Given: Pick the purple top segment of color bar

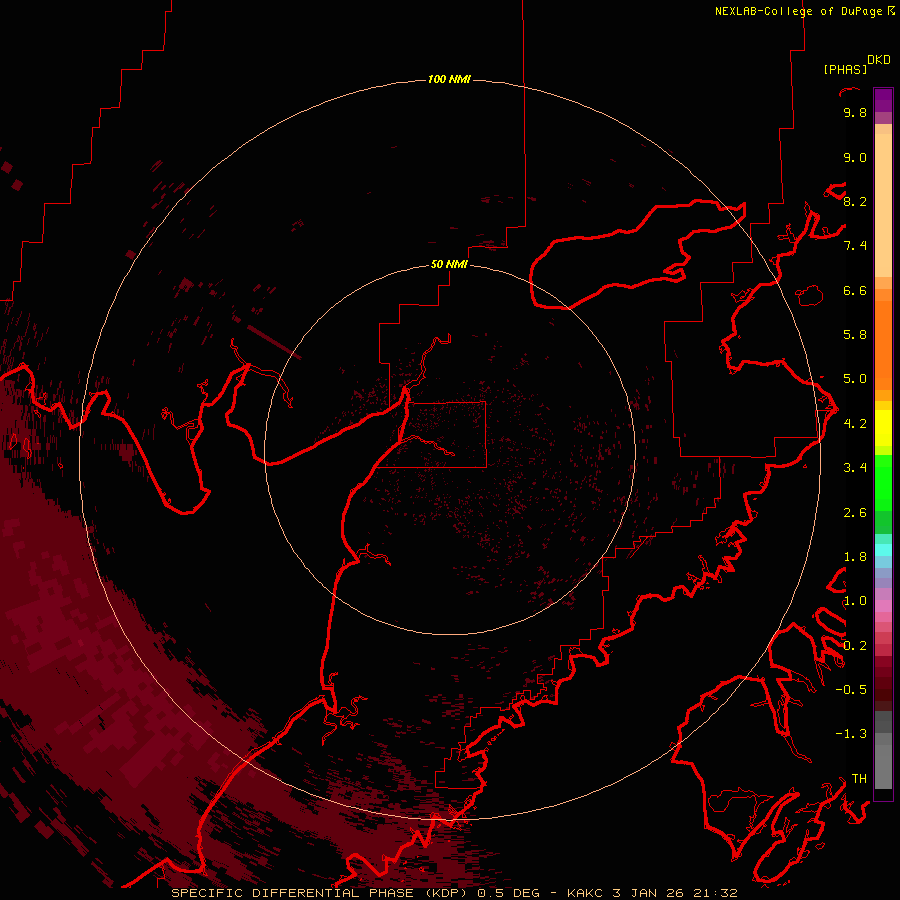Looking at the screenshot, I should [x=883, y=100].
